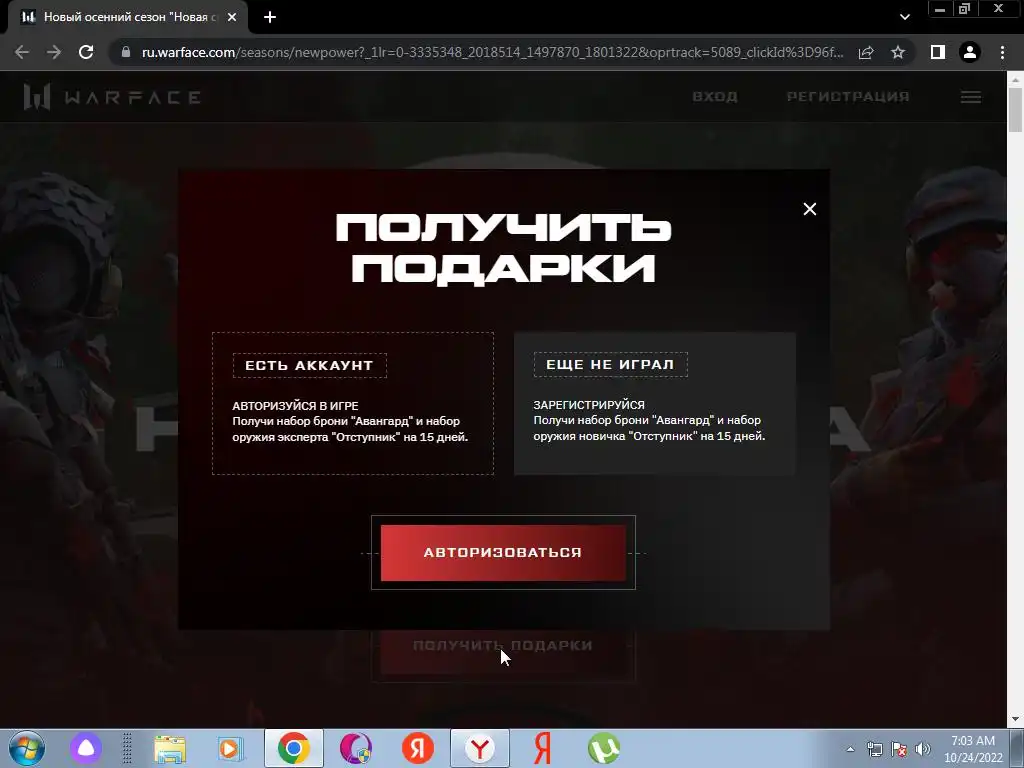Image resolution: width=1024 pixels, height=768 pixels.
Task: Click the taskbar toolbar grip handle
Action: tap(127, 748)
